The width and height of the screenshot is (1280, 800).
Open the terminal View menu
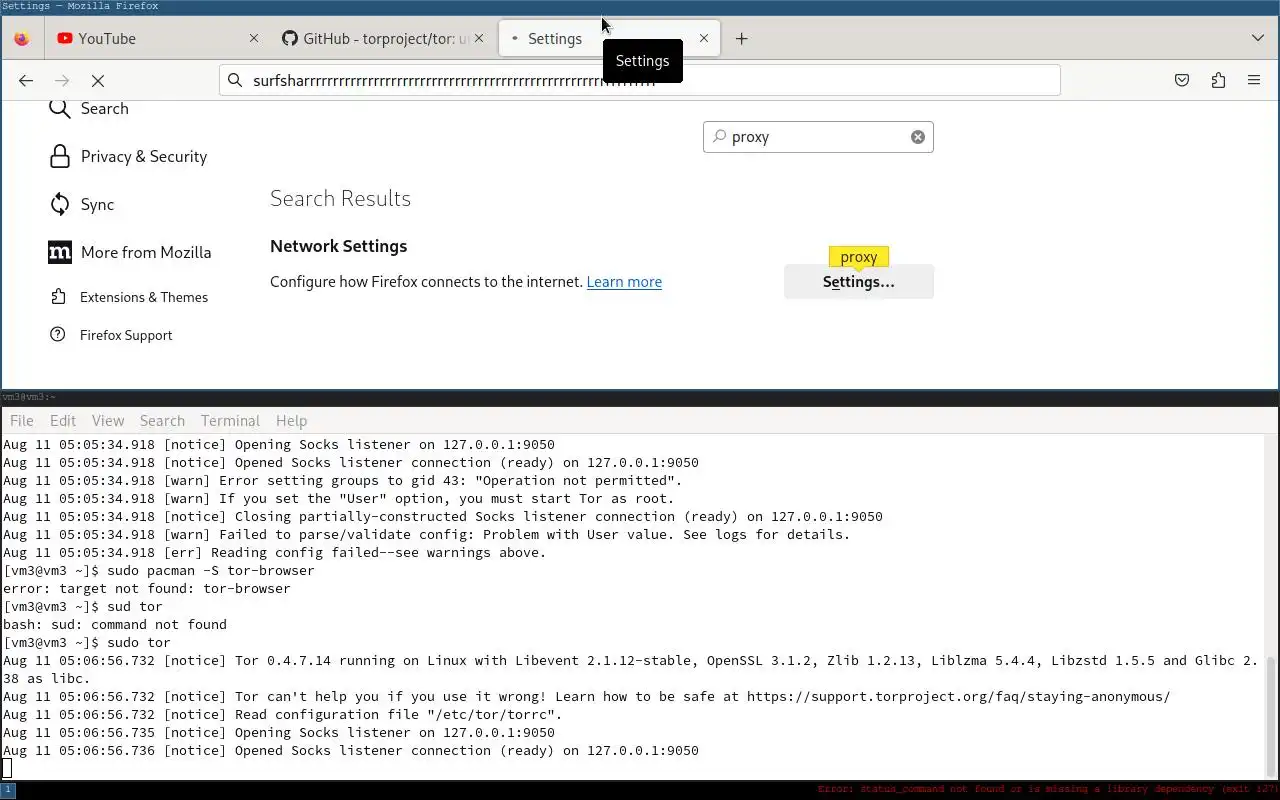(x=108, y=421)
